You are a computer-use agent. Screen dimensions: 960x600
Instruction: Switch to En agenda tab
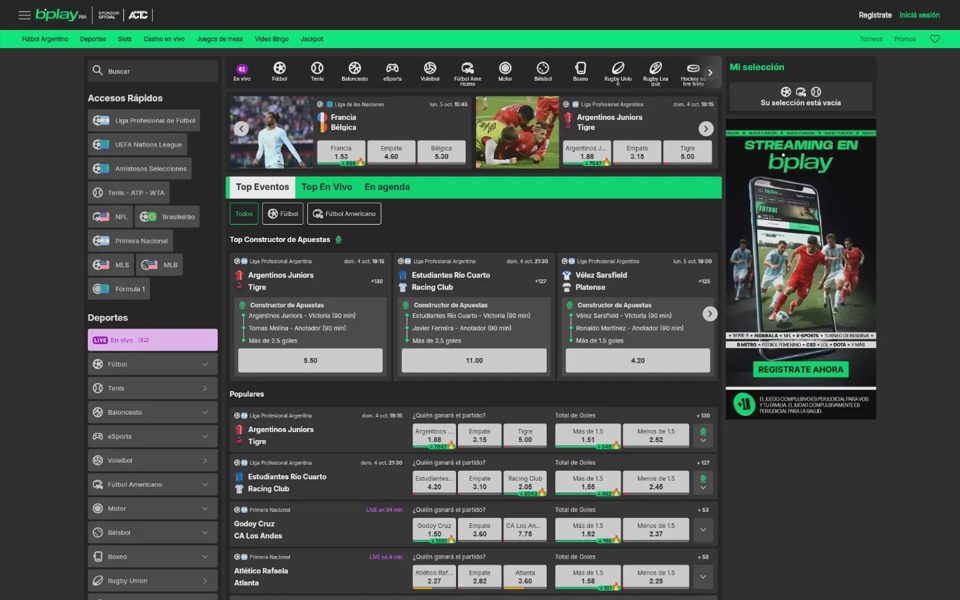tap(387, 187)
